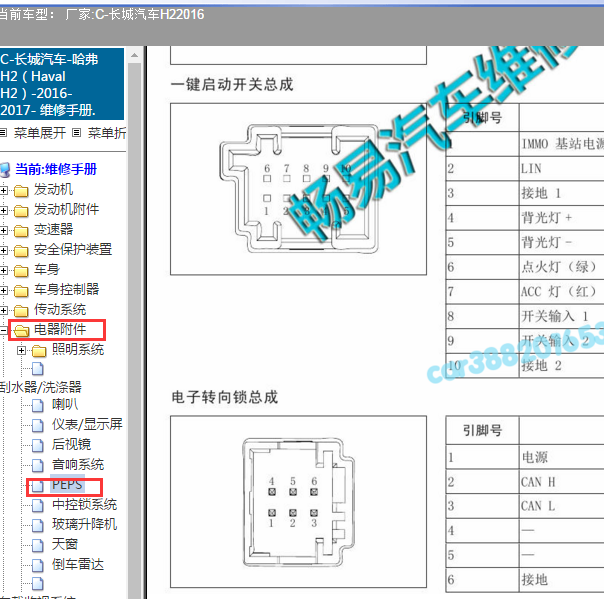Image resolution: width=604 pixels, height=599 pixels.
Task: Open the 后视镜 page
Action: point(71,444)
